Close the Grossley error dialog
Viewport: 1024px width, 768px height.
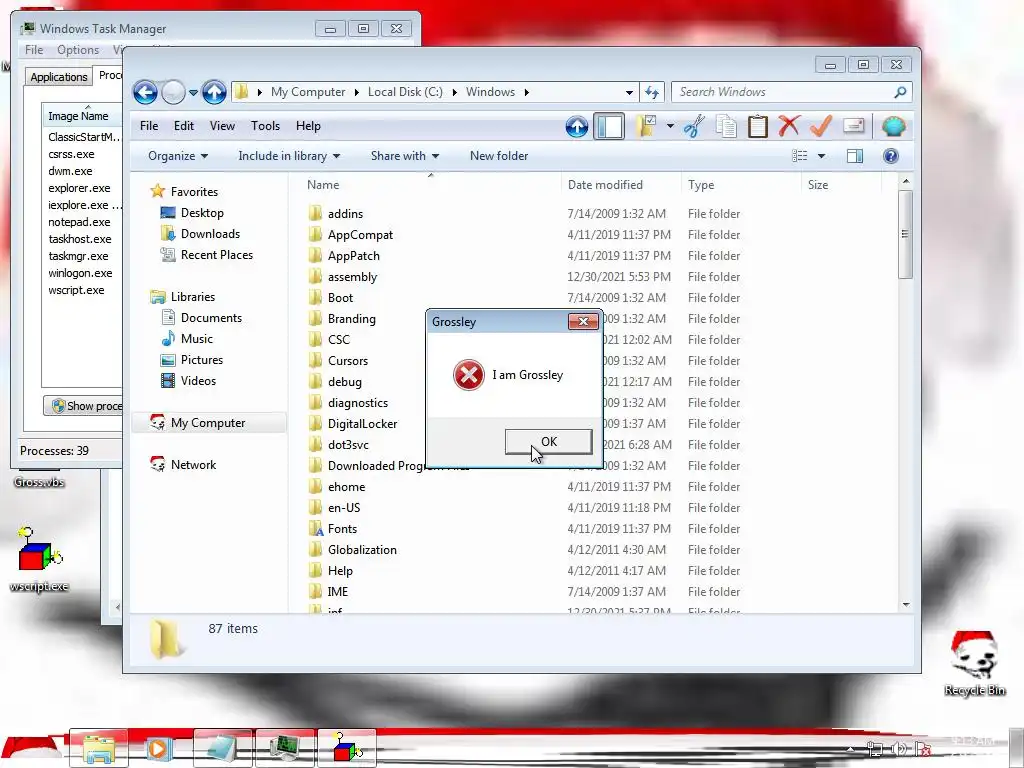(x=583, y=321)
